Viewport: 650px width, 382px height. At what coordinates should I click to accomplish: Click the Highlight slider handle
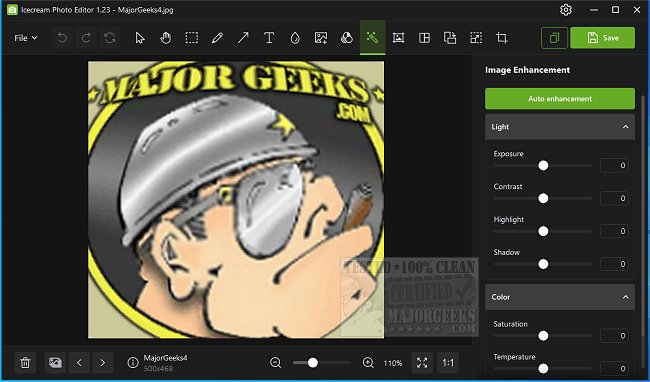[x=543, y=231]
